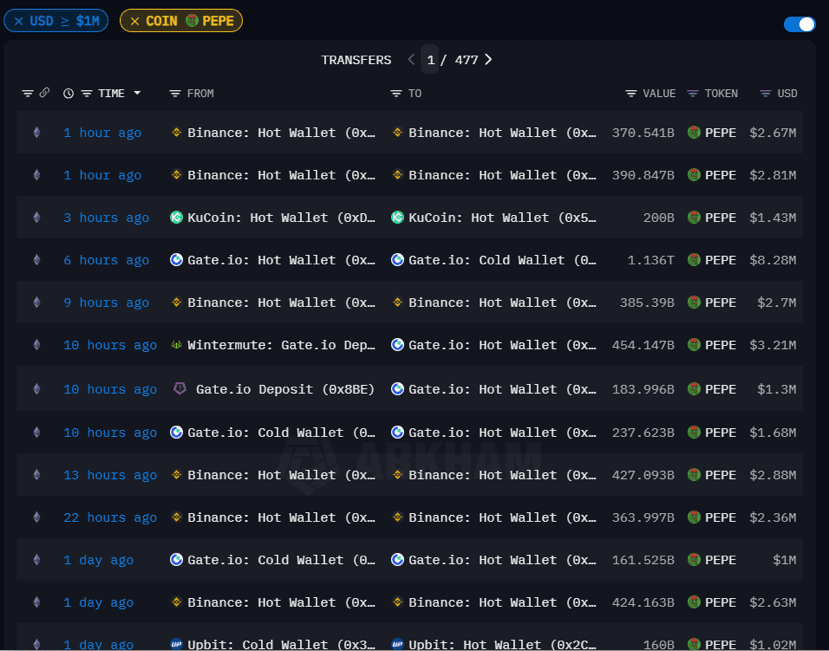This screenshot has width=829, height=651.
Task: Filter by TOKEN column header
Action: point(712,94)
